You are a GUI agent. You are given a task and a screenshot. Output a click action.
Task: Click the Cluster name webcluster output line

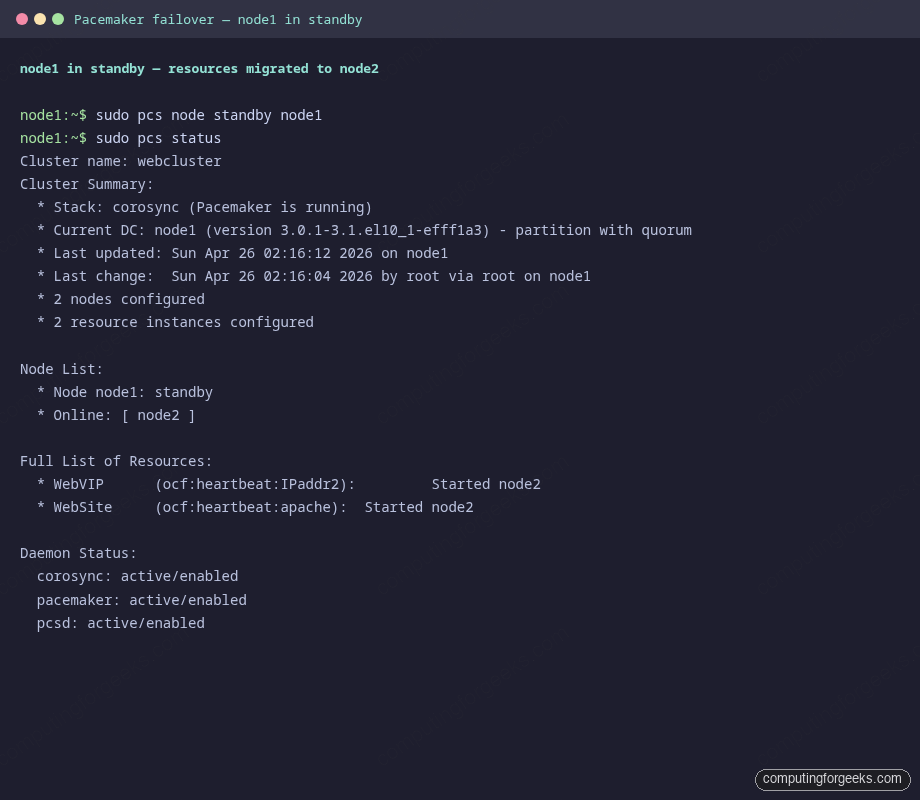[x=121, y=161]
